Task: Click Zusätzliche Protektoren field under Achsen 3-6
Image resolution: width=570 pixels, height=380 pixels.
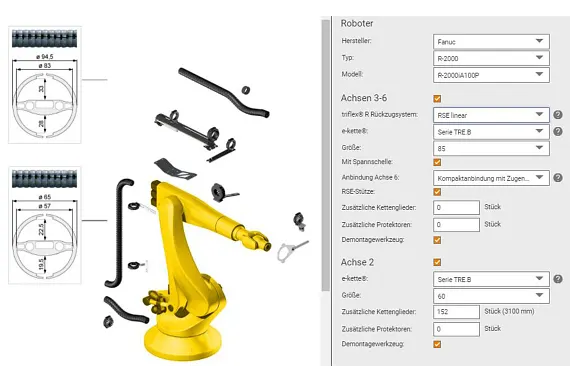Action: pos(456,224)
